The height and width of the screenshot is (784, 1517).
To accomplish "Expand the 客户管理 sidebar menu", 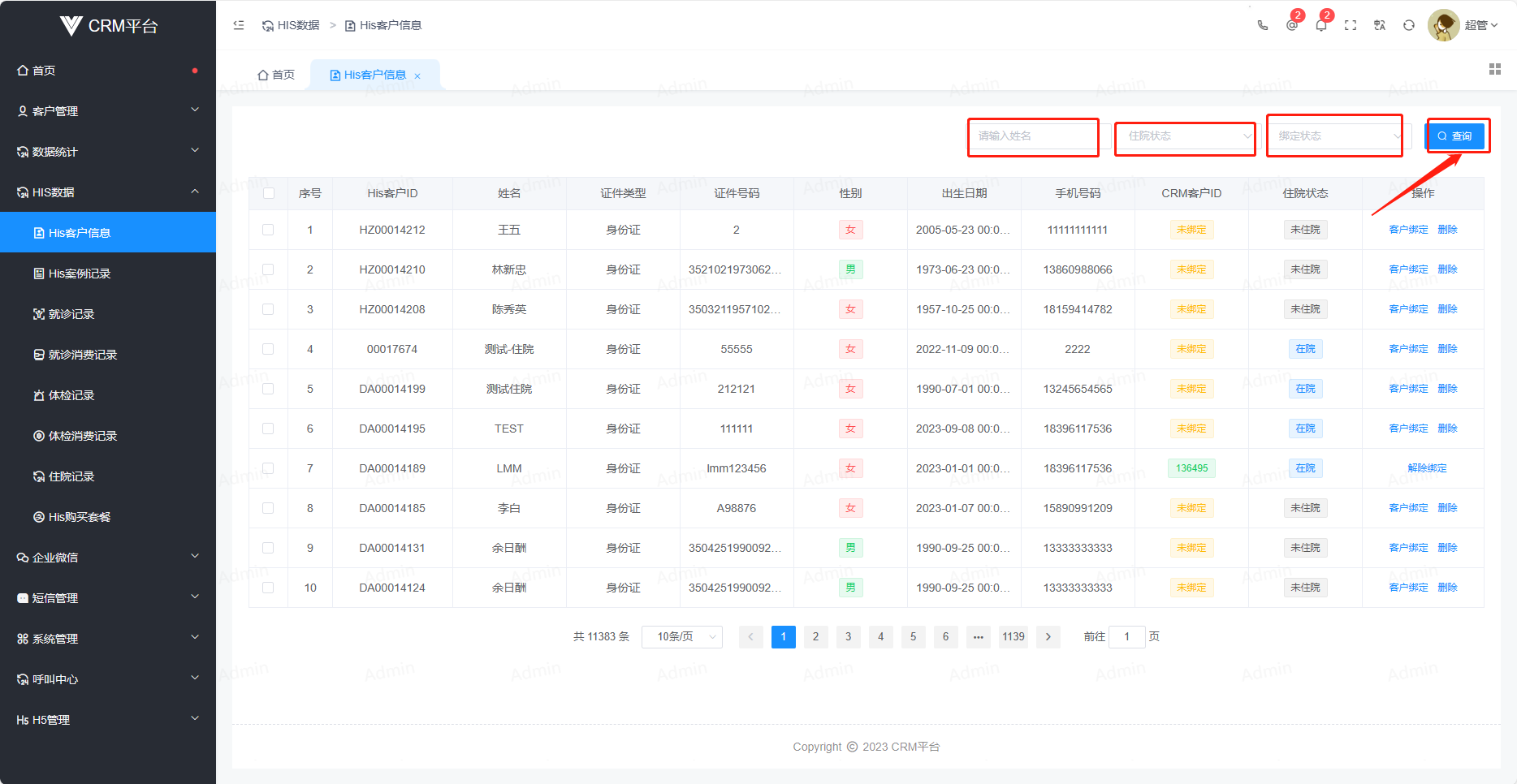I will coord(108,111).
